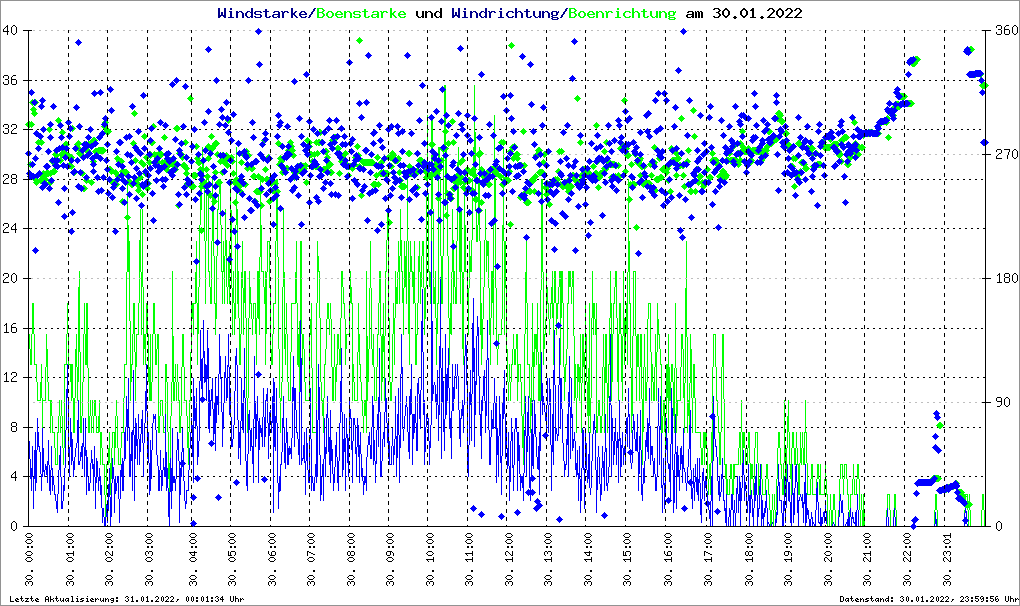Select the green Boenrichtung title label
The image size is (1020, 606).
pos(623,13)
